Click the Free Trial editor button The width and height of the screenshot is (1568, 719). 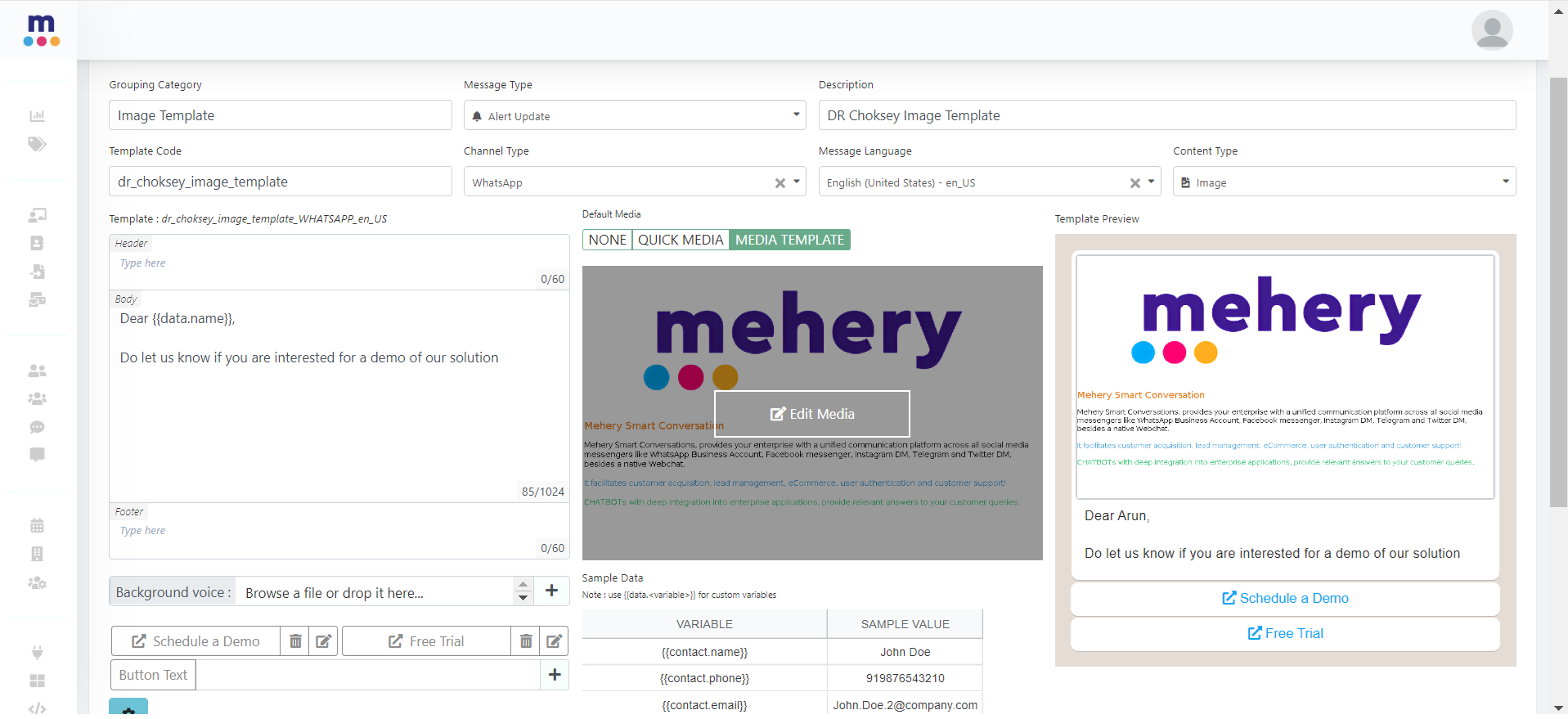pyautogui.click(x=426, y=641)
